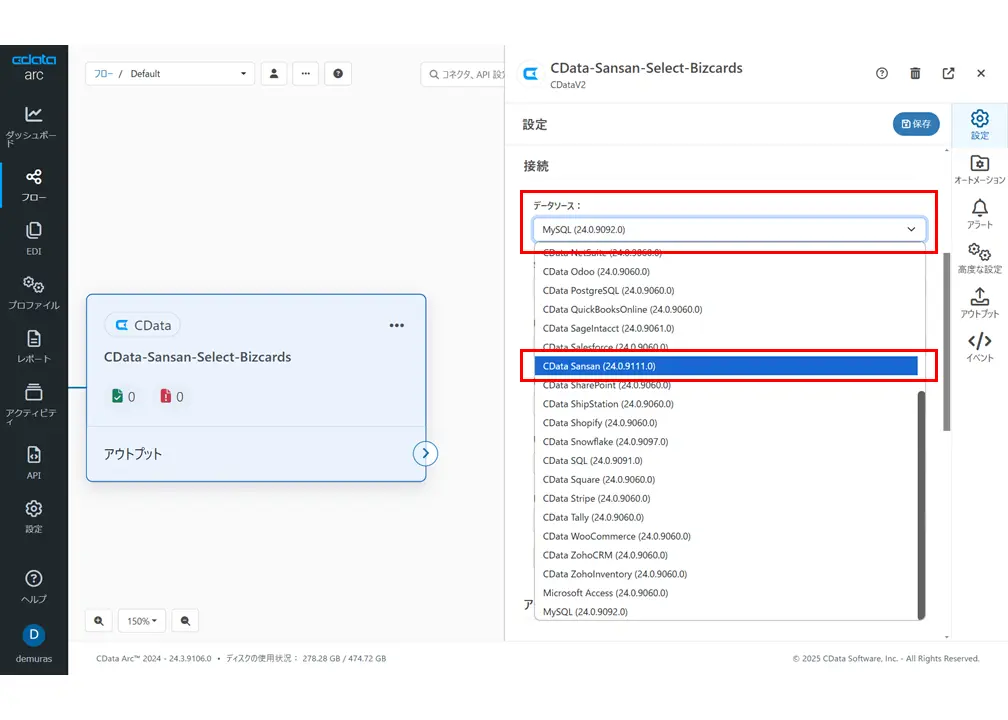This screenshot has height=720, width=1008.
Task: Open Settings (設定) in the left sidebar
Action: tap(33, 517)
